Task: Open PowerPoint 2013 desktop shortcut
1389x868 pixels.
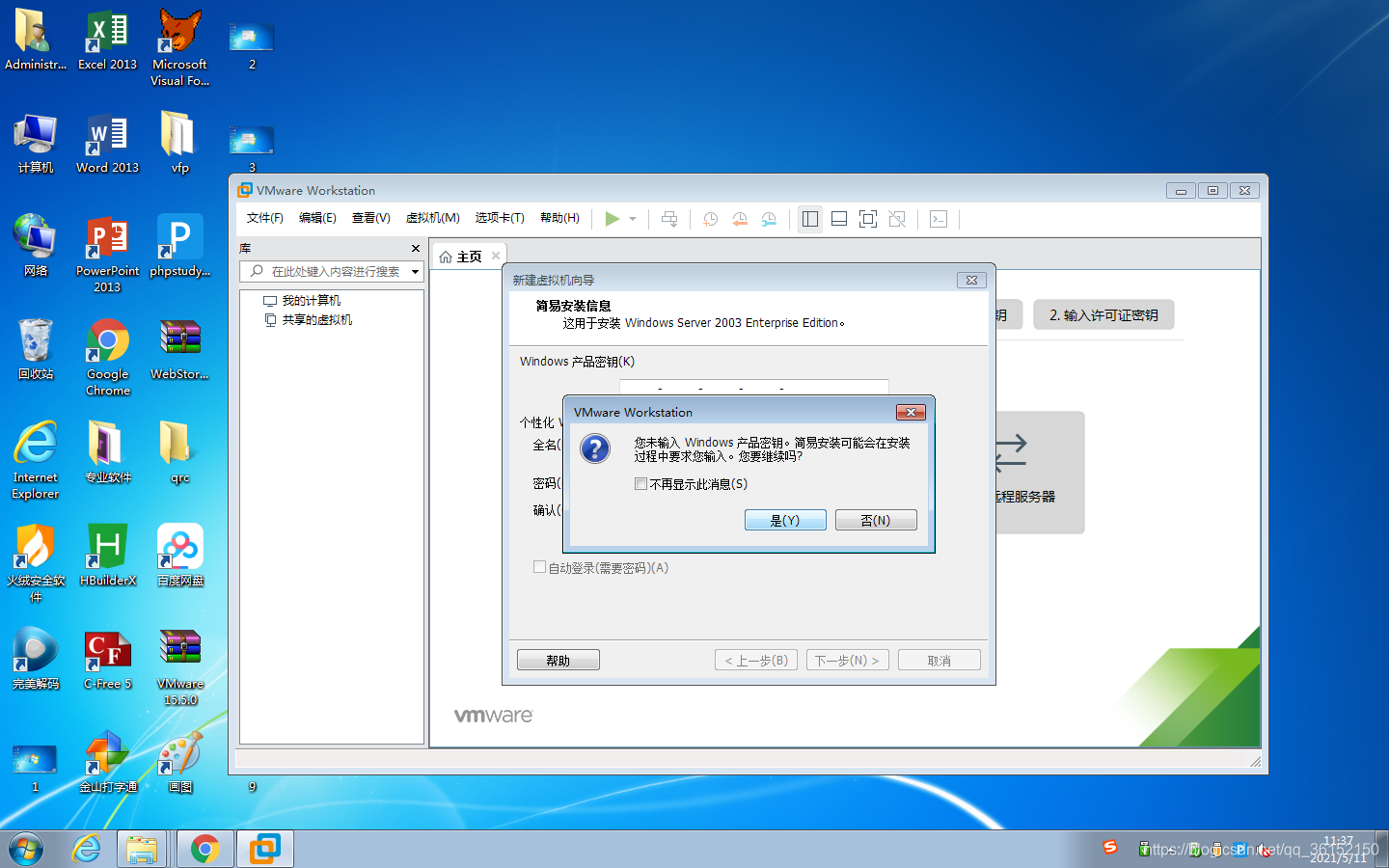Action: (107, 255)
